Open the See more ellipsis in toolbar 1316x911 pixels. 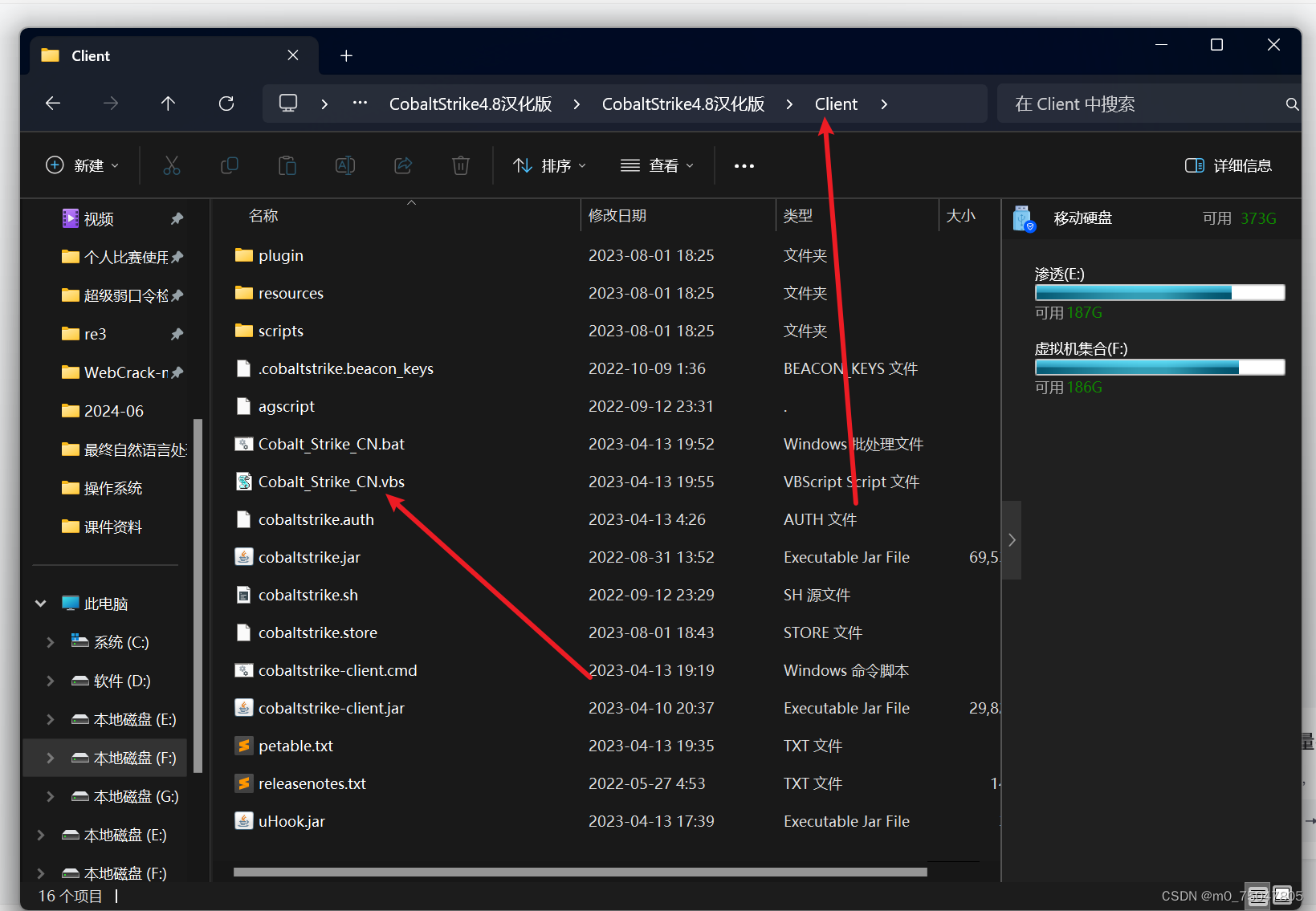point(744,166)
